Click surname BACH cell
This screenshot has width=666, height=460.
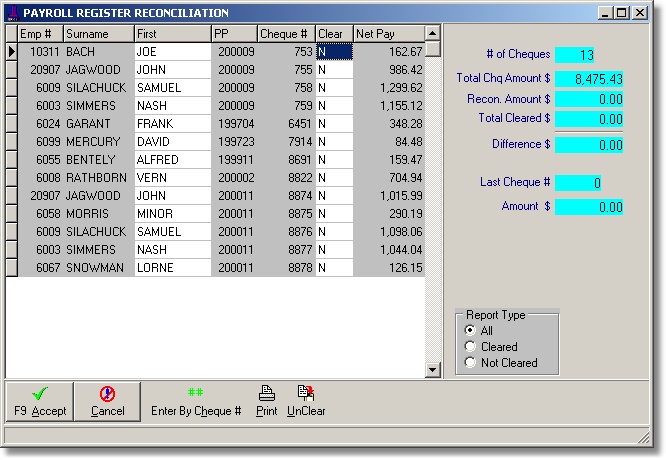tap(99, 52)
